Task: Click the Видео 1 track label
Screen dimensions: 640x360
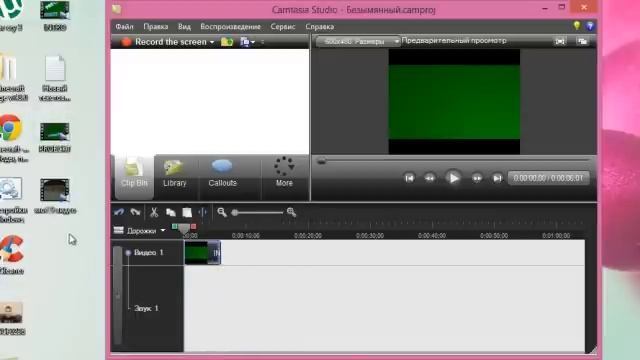Action: pyautogui.click(x=149, y=253)
